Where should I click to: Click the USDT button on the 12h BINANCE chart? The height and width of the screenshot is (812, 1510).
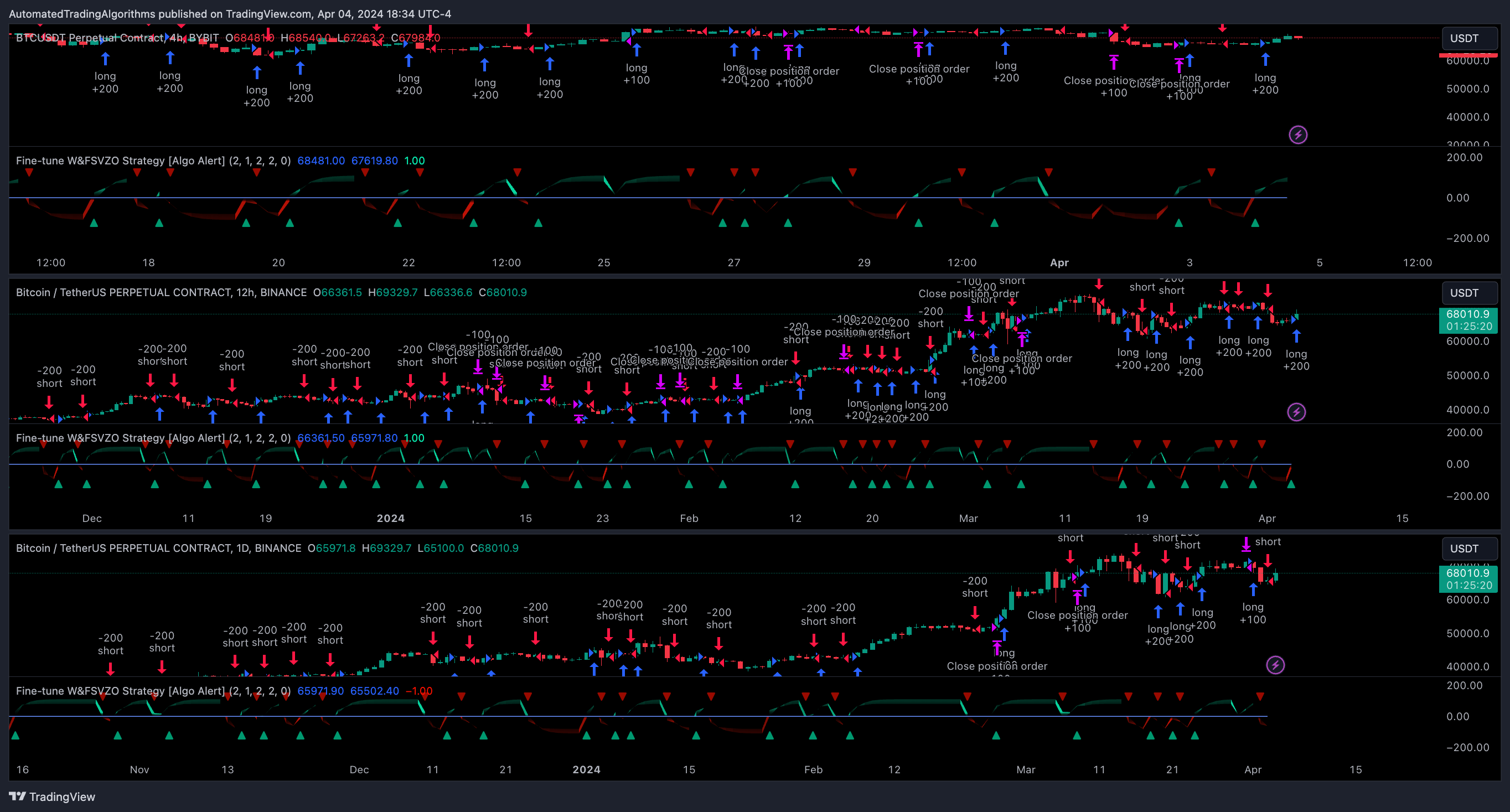click(1468, 293)
